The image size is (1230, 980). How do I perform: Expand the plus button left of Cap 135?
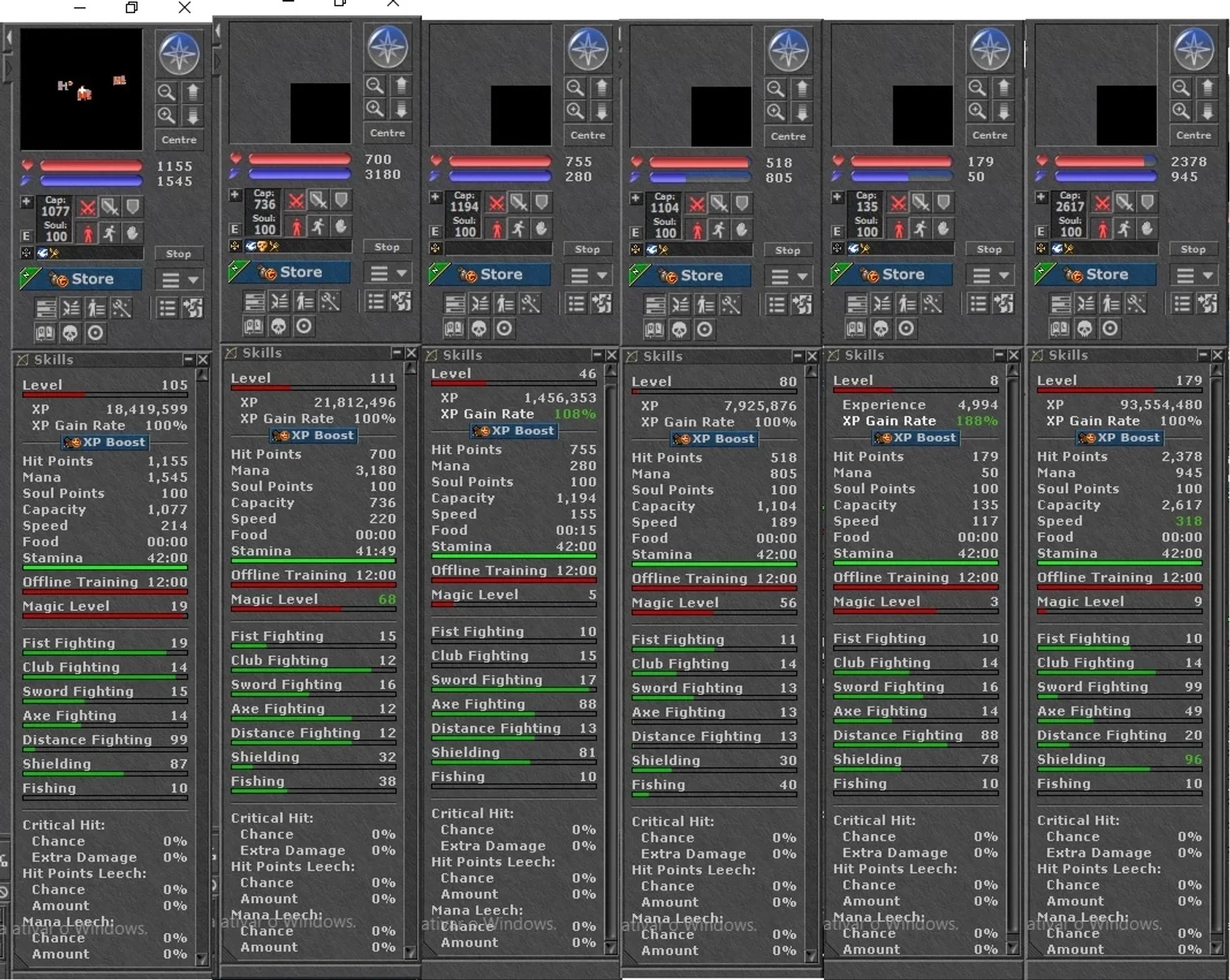838,197
